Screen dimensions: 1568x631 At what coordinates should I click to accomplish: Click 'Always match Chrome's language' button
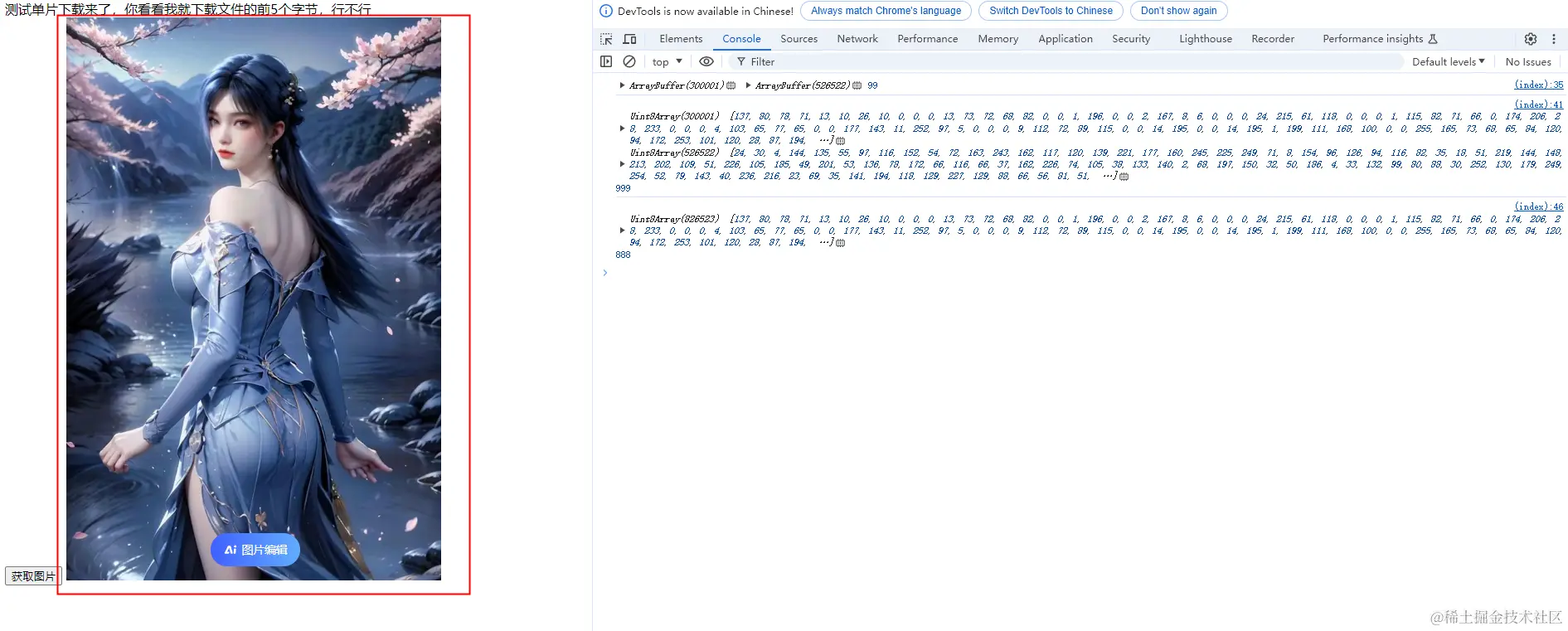click(886, 11)
